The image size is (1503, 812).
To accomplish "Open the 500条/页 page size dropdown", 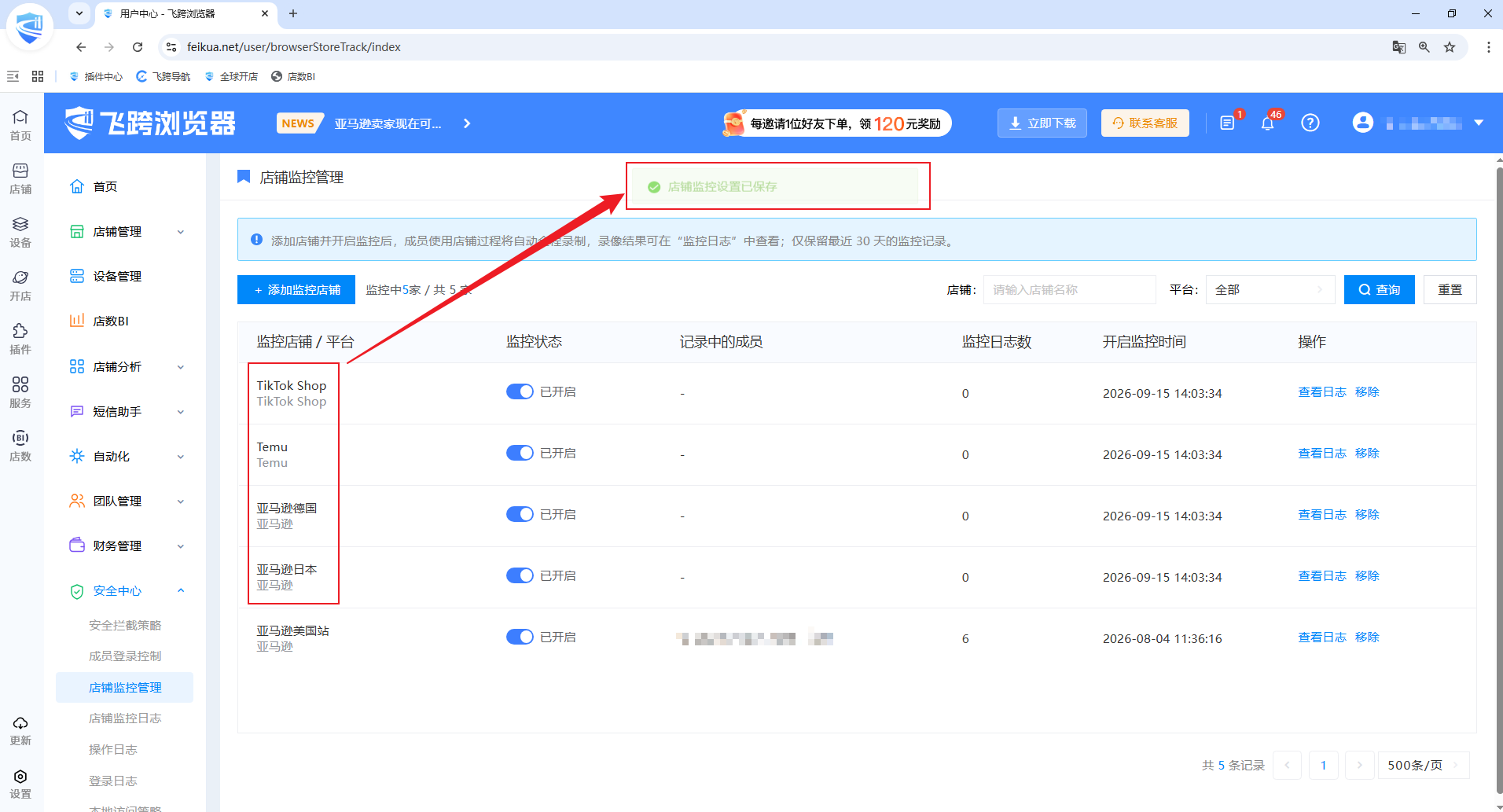I will click(x=1424, y=765).
